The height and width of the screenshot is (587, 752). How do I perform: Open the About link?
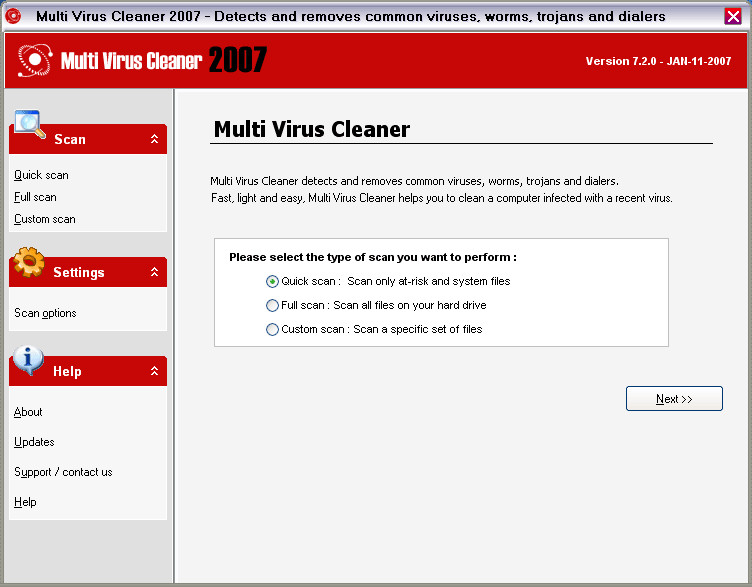28,412
